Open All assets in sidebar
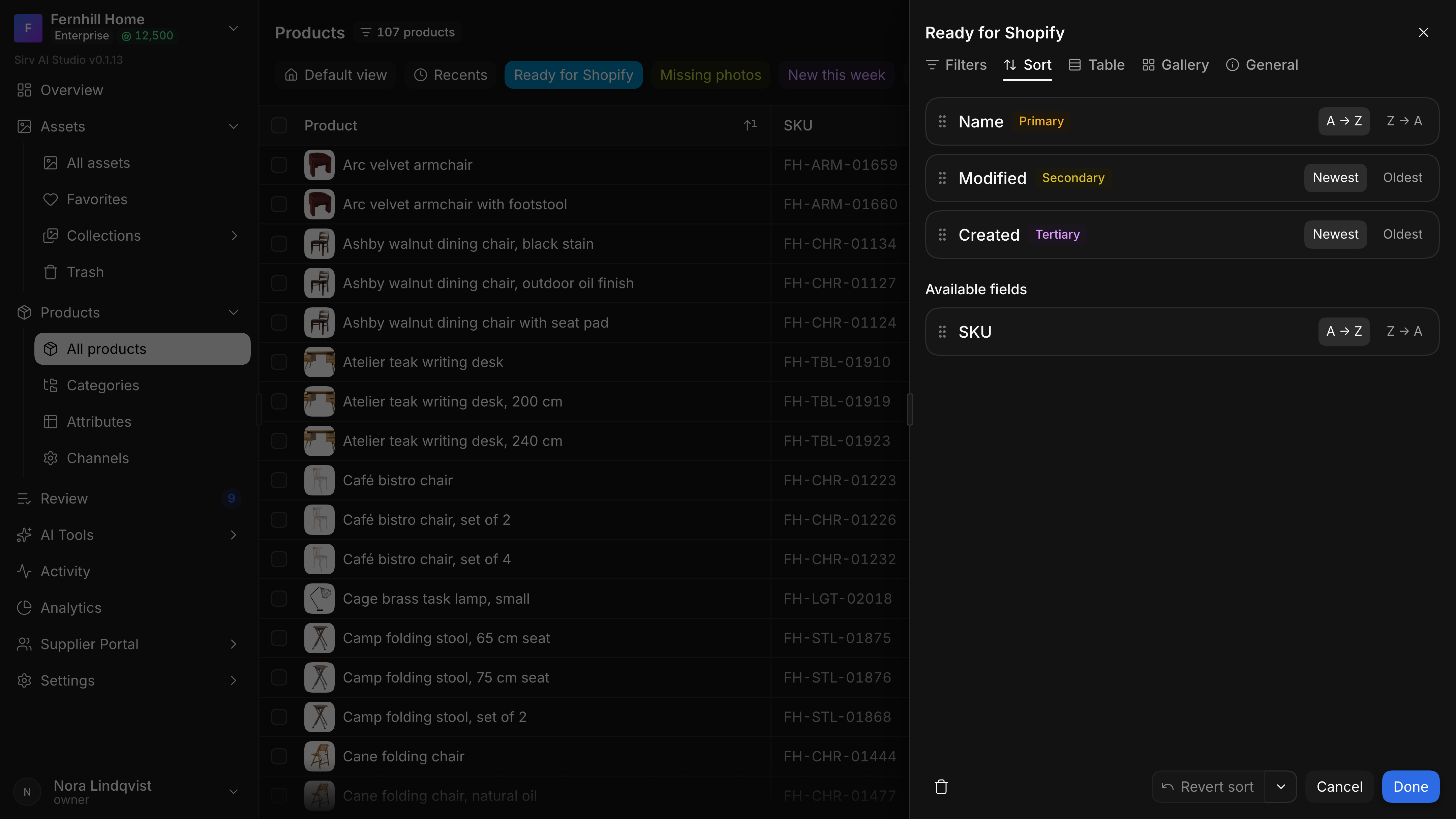This screenshot has width=1456, height=819. 142,163
